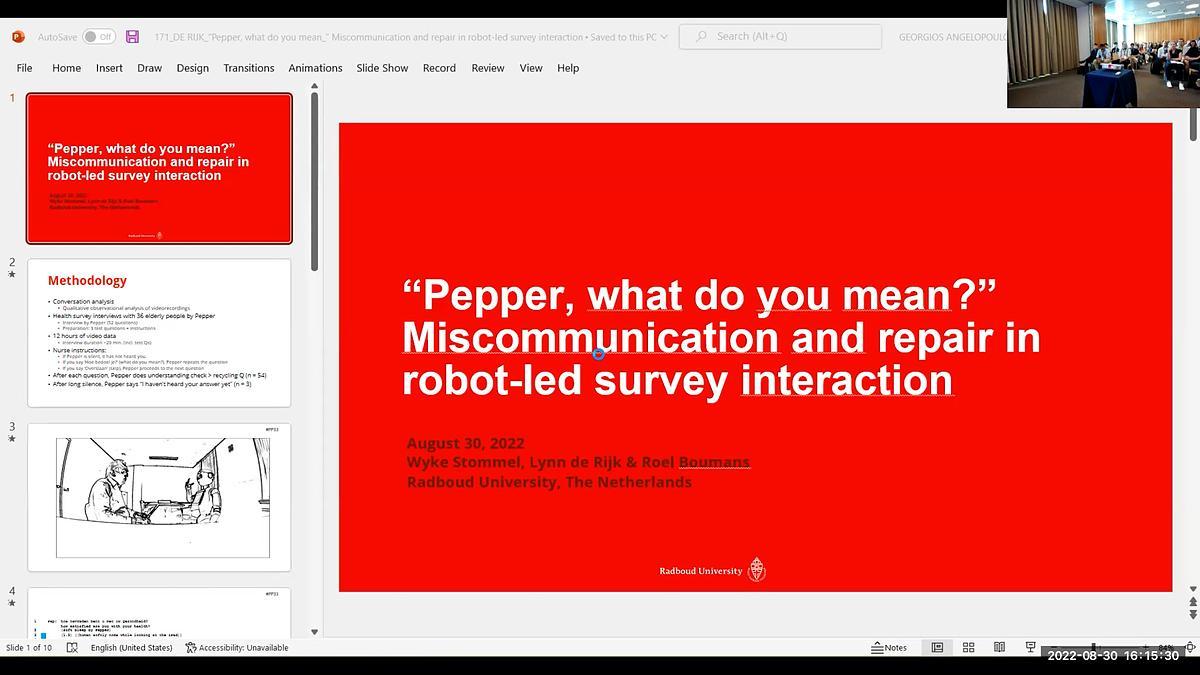Open Reading View from status bar
Viewport: 1200px width, 675px height.
pos(999,647)
